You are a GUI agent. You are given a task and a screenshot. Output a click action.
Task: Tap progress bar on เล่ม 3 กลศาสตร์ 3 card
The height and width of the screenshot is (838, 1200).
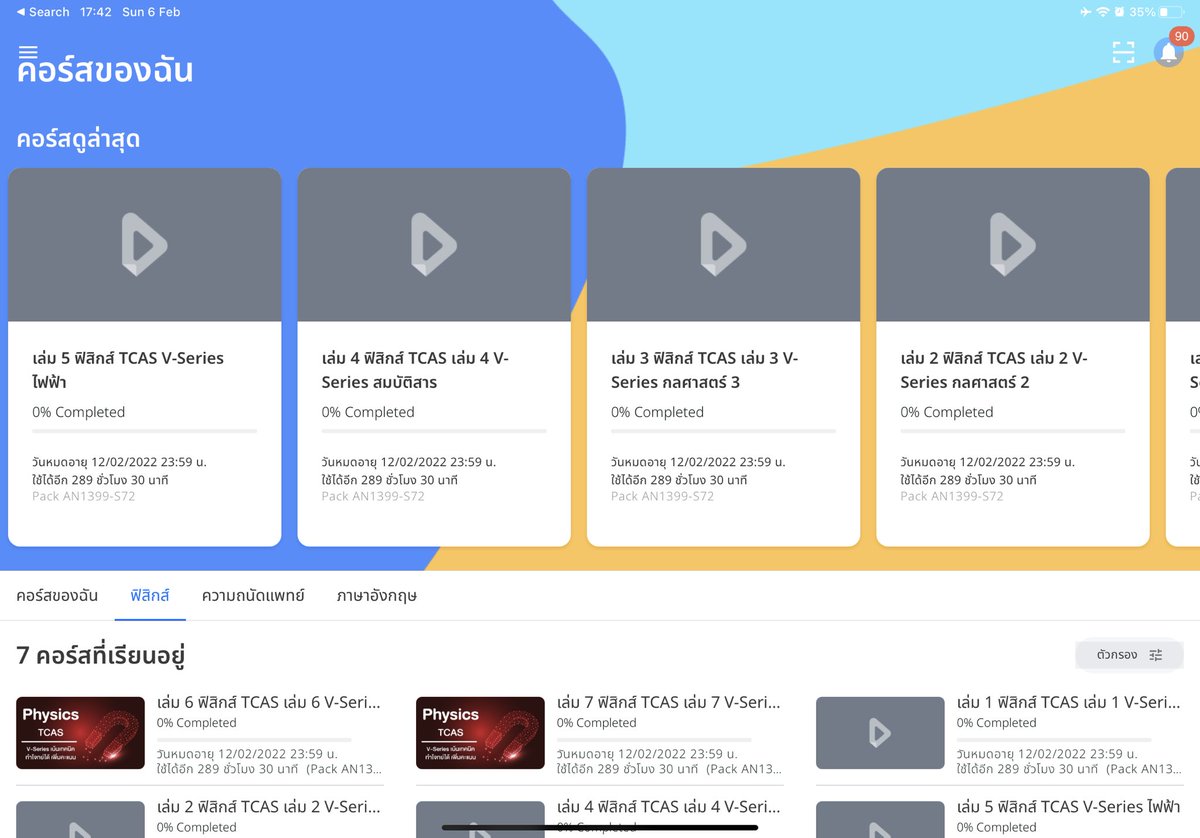(x=723, y=431)
